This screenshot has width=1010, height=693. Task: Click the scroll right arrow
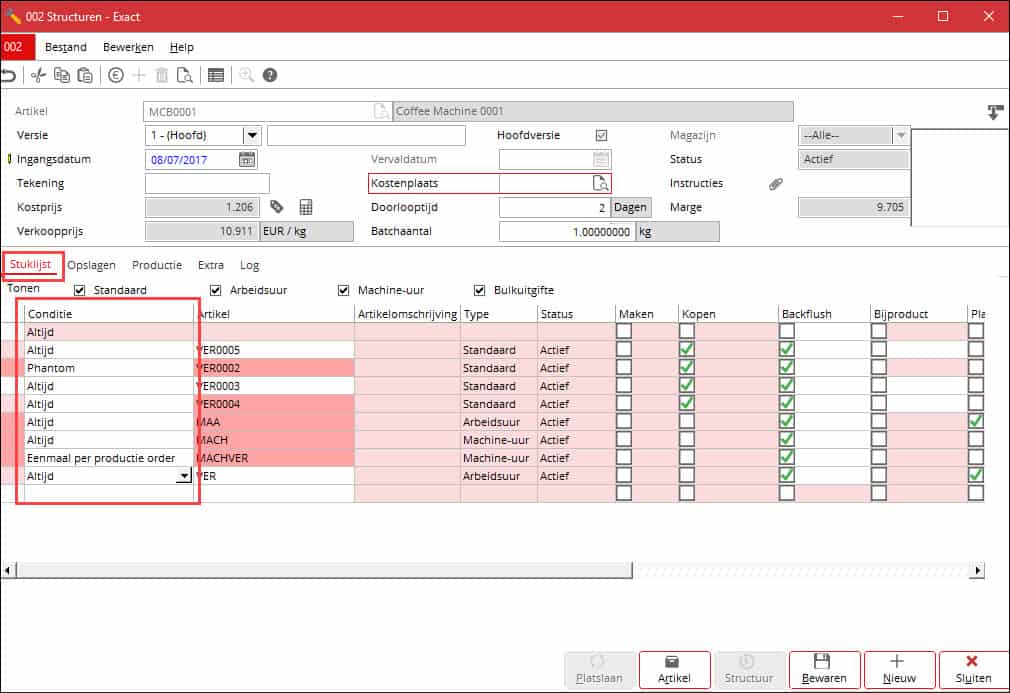pos(978,570)
